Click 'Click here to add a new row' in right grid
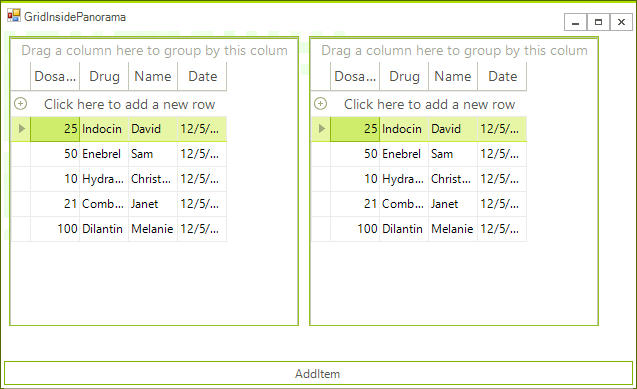The image size is (637, 389). (429, 104)
